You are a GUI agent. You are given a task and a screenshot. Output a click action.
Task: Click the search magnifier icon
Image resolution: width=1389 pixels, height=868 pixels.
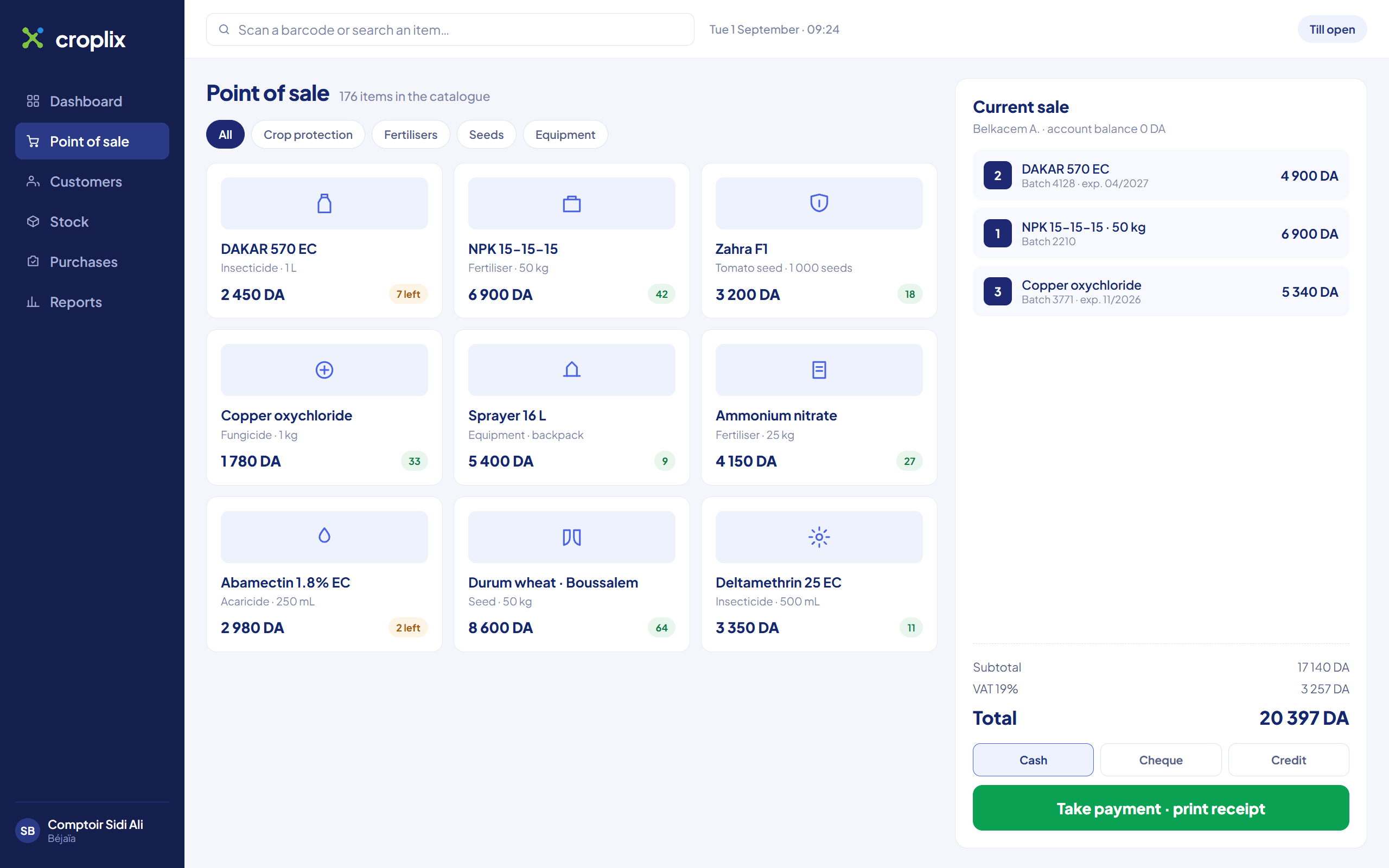tap(225, 29)
